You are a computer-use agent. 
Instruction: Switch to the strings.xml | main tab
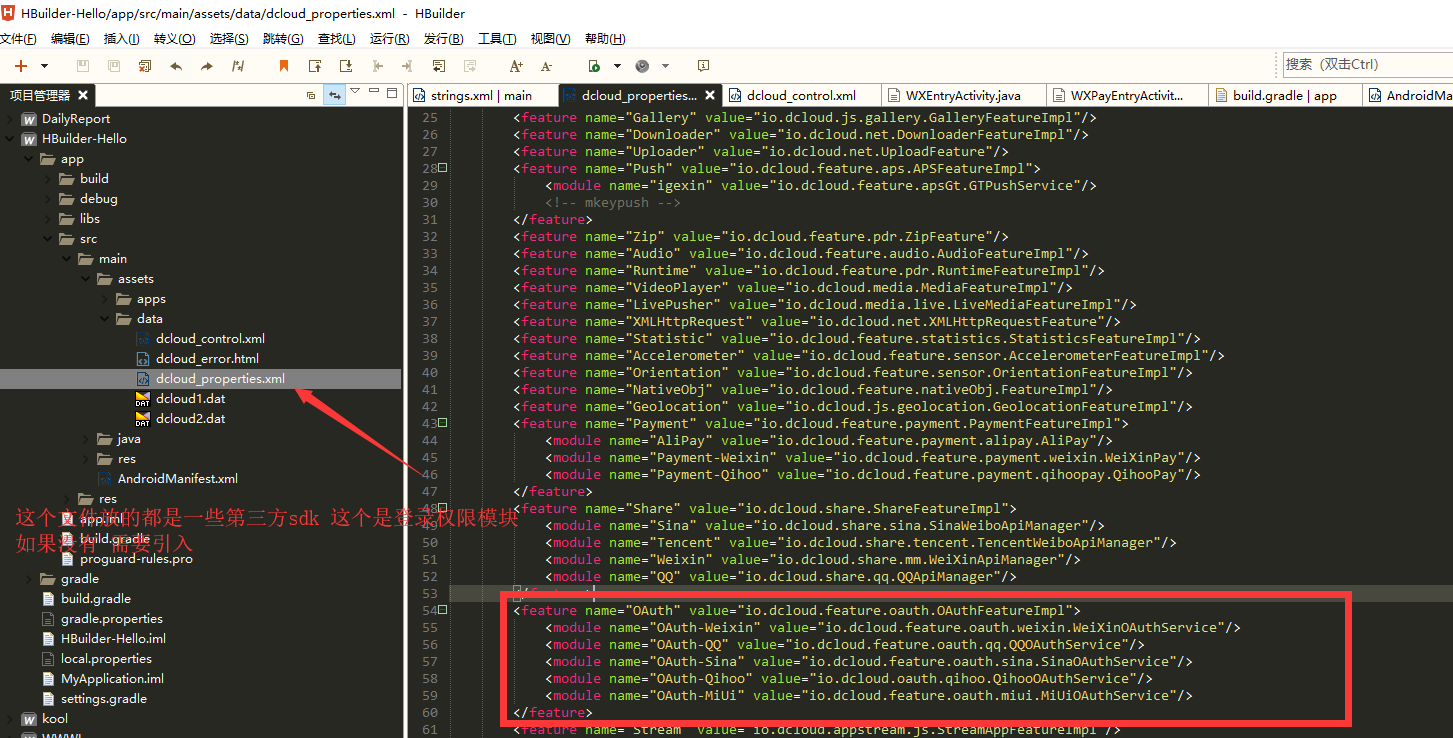point(479,95)
